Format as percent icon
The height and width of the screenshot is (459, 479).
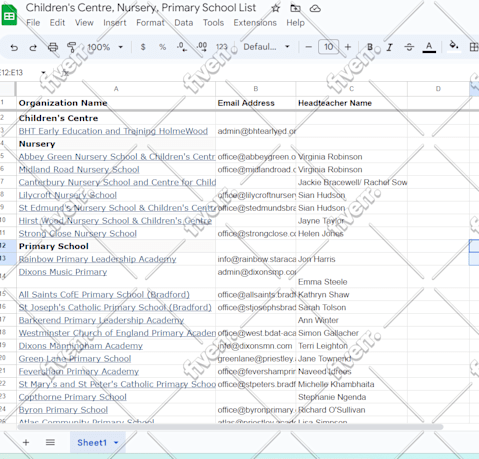(162, 47)
